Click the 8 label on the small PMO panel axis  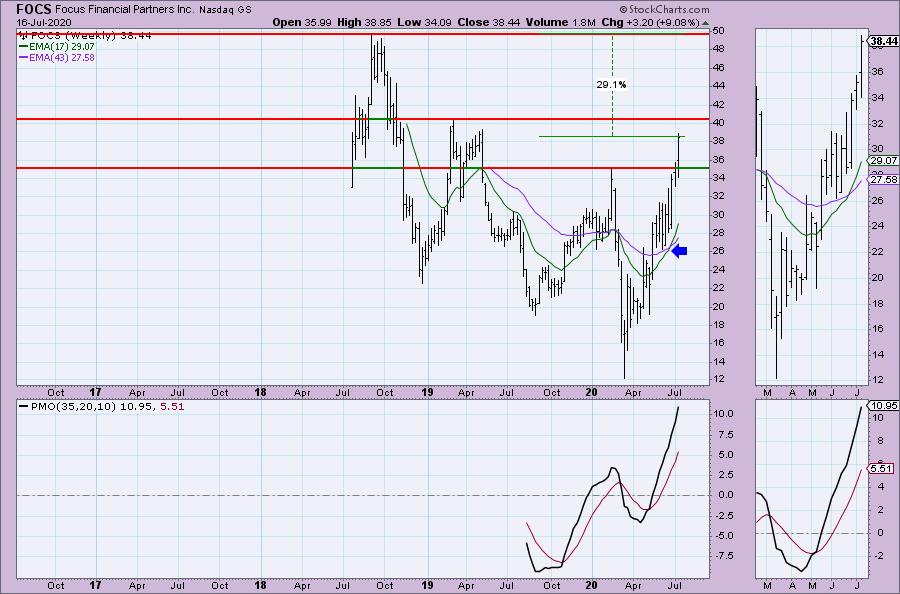(x=880, y=441)
